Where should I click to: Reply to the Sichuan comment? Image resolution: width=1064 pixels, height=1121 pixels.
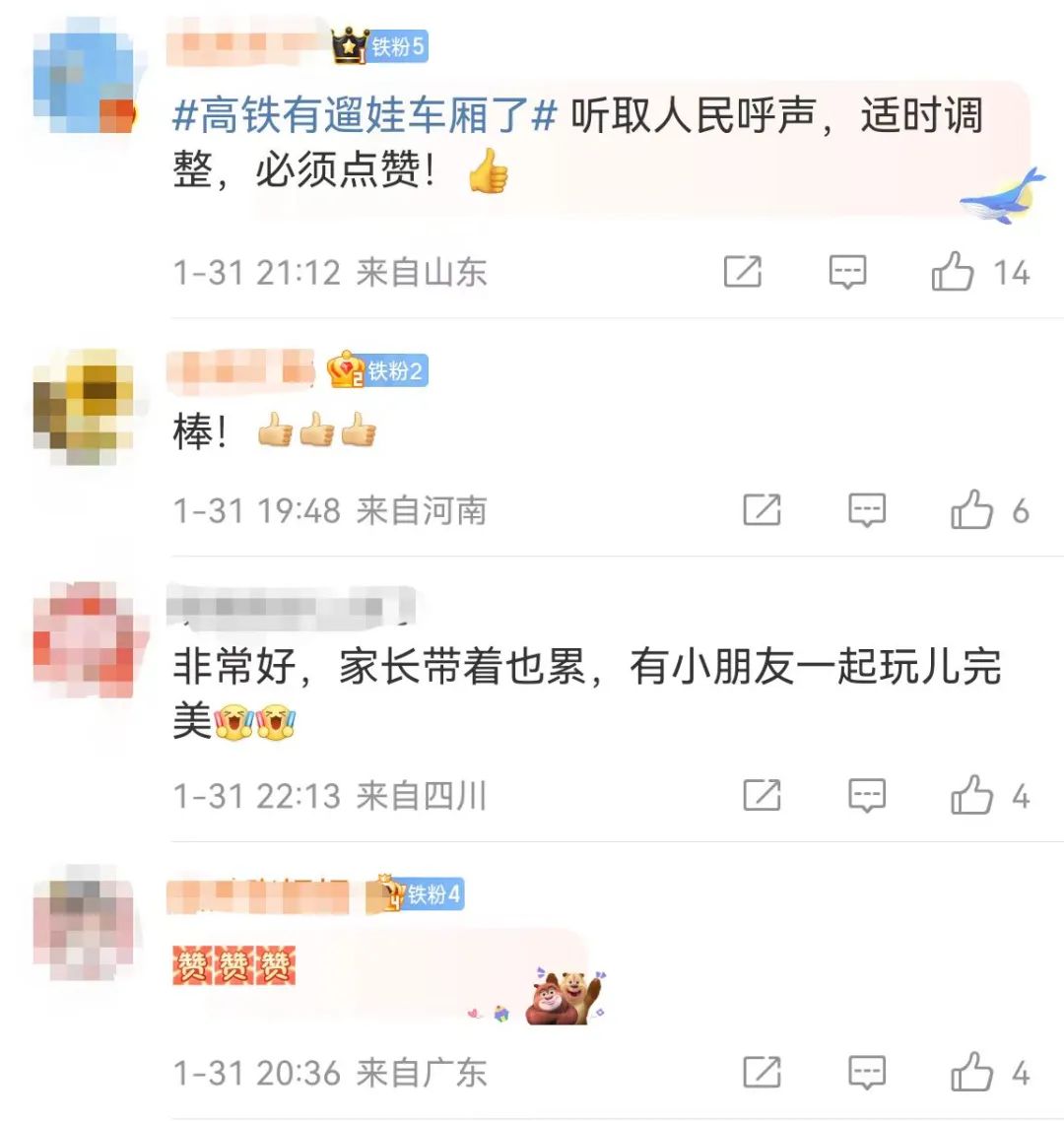(867, 795)
